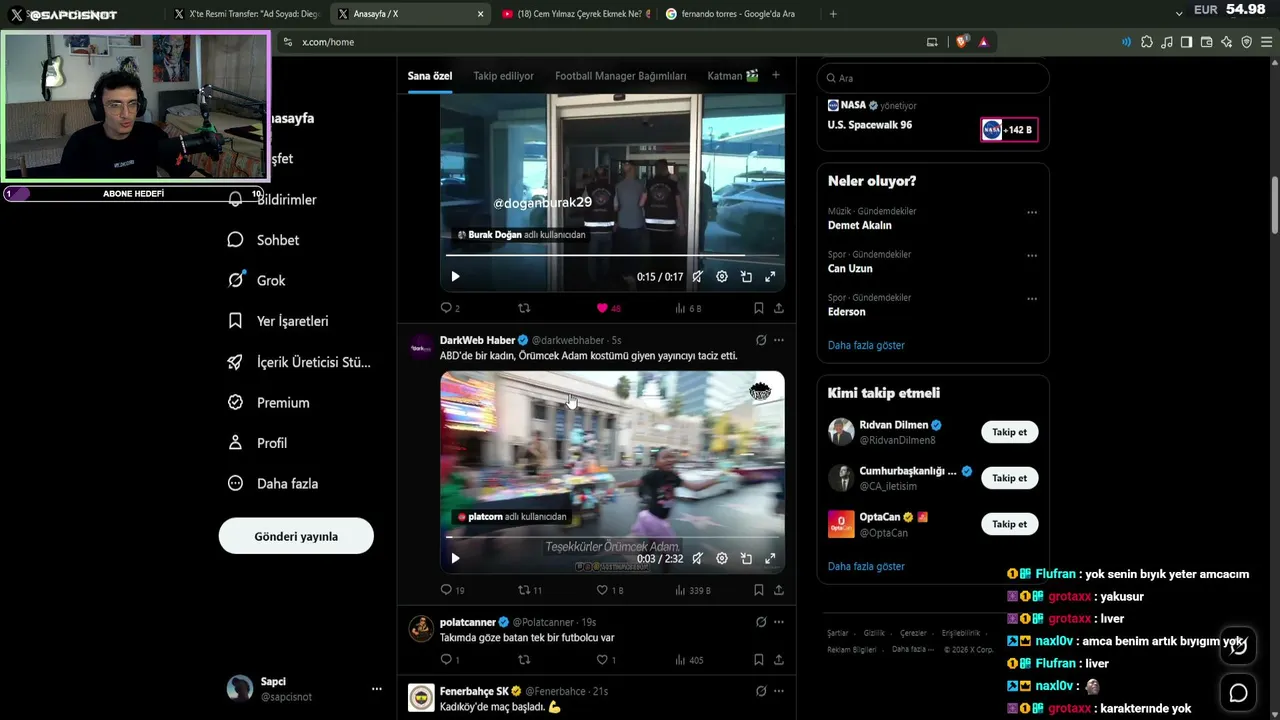The height and width of the screenshot is (720, 1280).
Task: Open Football Manager Bağımlıları feed tab
Action: tap(621, 76)
